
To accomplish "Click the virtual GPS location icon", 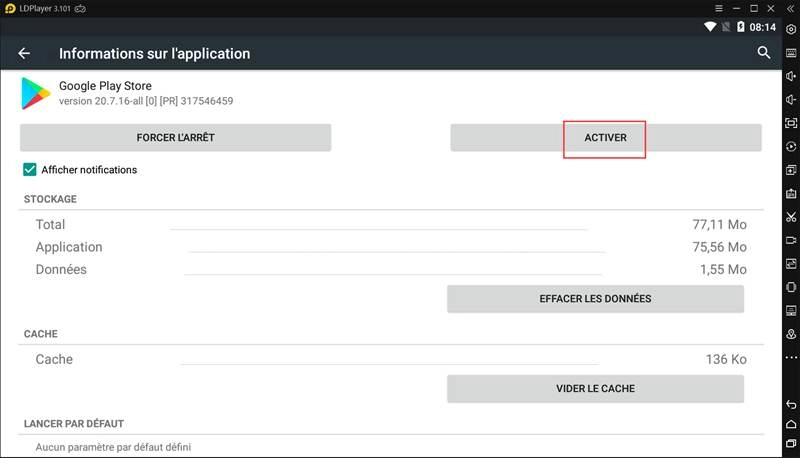I will click(x=791, y=334).
